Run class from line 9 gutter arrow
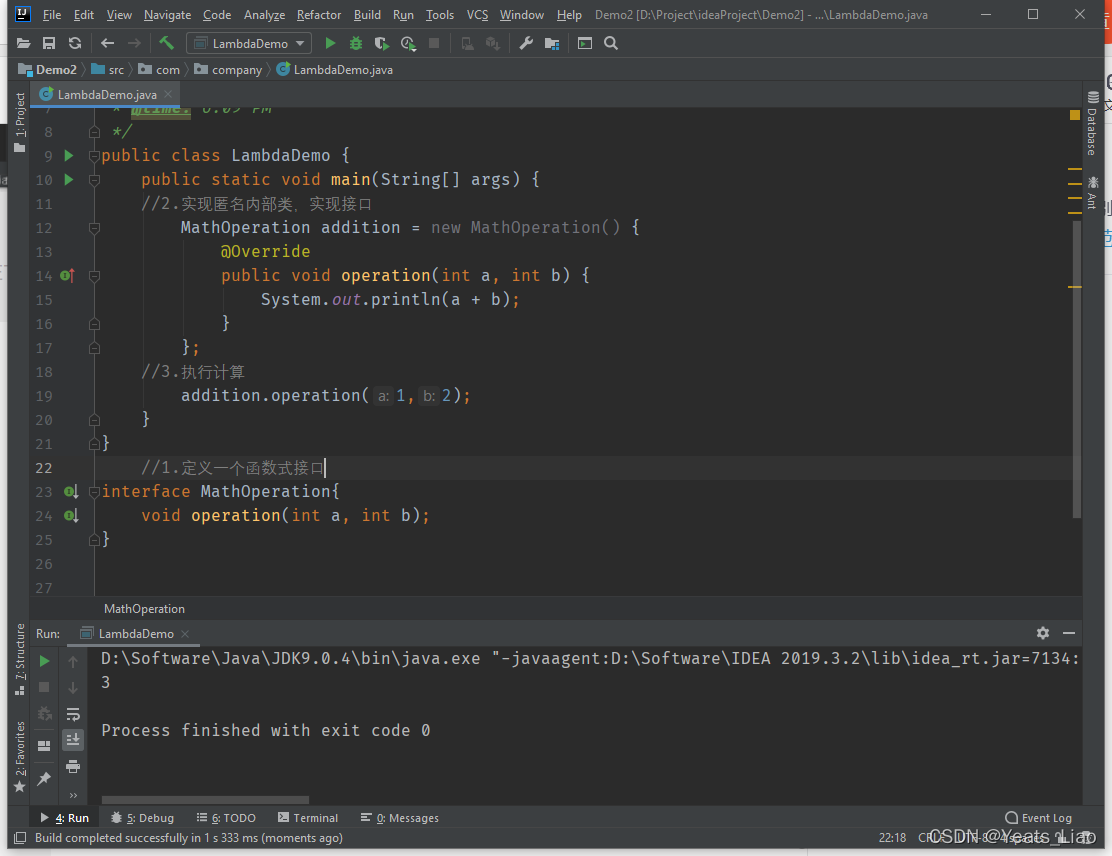This screenshot has width=1112, height=856. (x=69, y=155)
